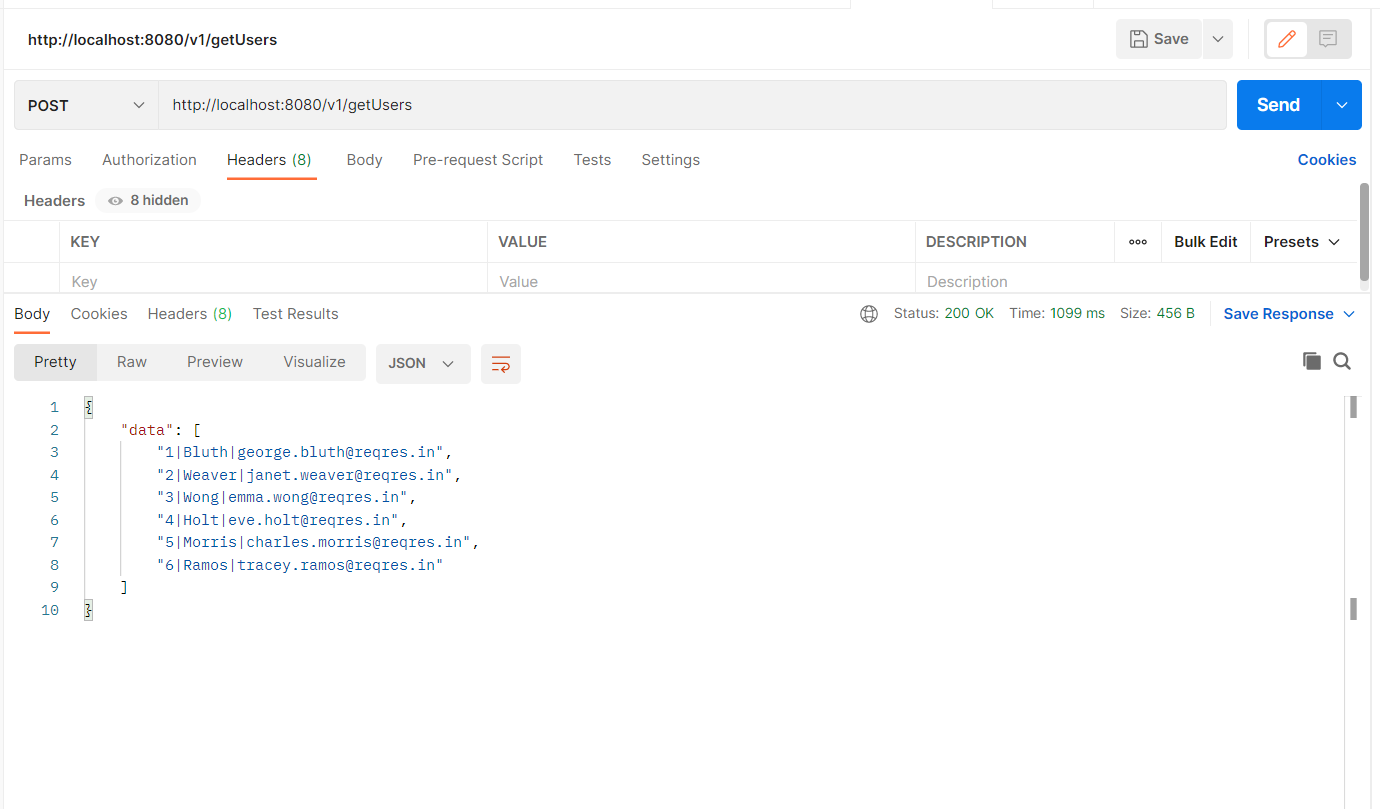1380x809 pixels.
Task: Search within the response text
Action: 1342,361
